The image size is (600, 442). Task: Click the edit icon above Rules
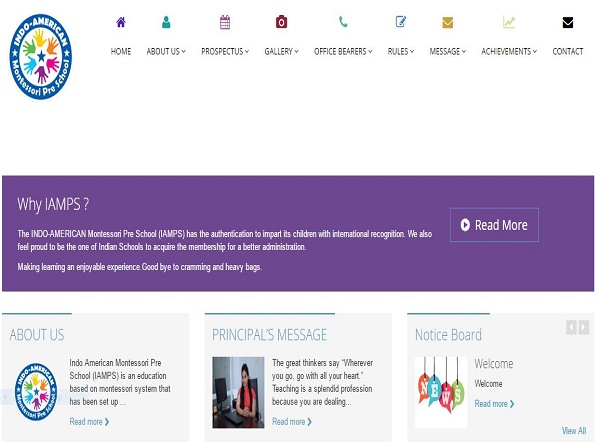[x=401, y=22]
